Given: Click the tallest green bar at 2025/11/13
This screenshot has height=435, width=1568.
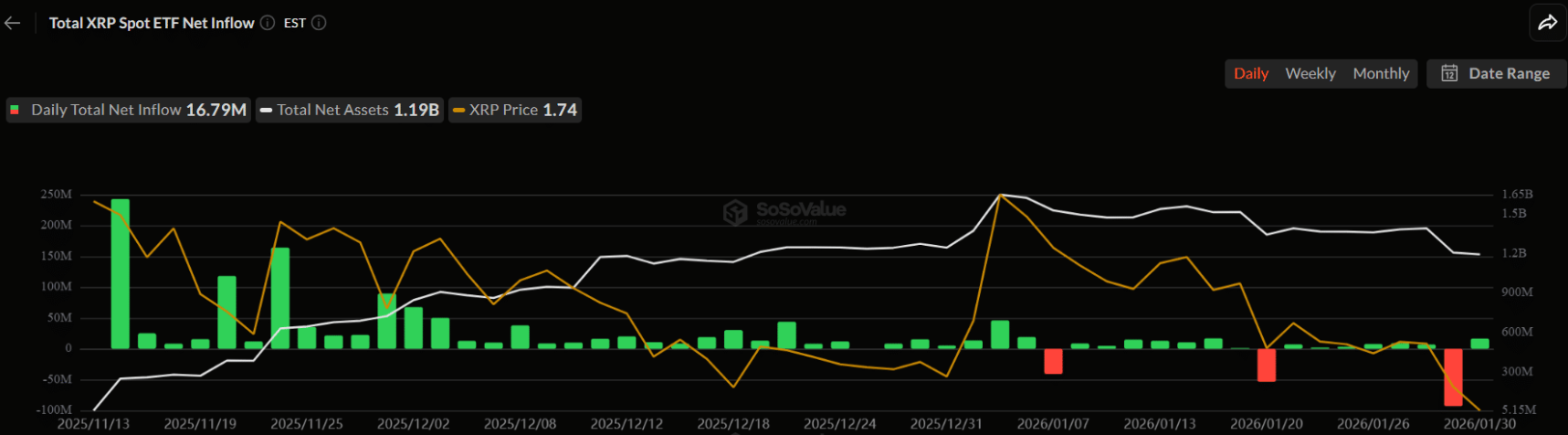Looking at the screenshot, I should [120, 273].
